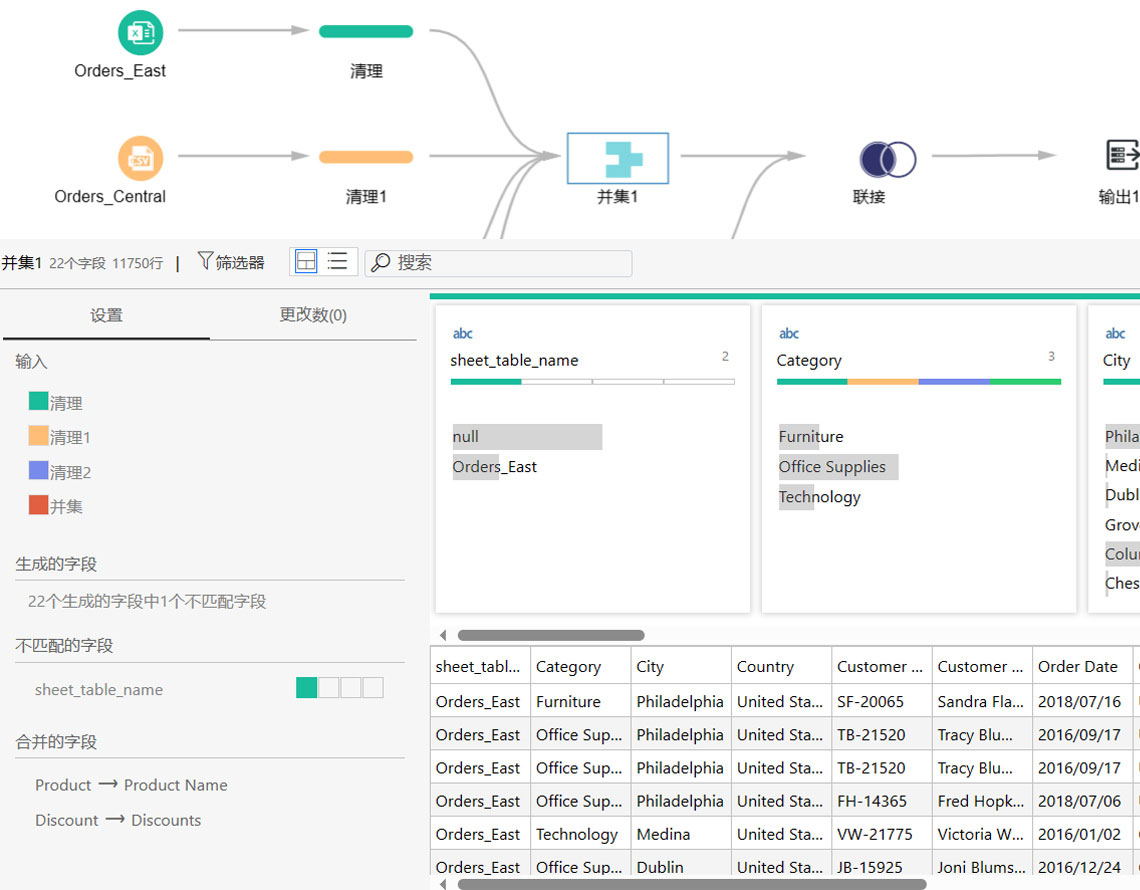This screenshot has height=890, width=1140.
Task: Click the 筛选器 filter funnel icon
Action: point(205,261)
